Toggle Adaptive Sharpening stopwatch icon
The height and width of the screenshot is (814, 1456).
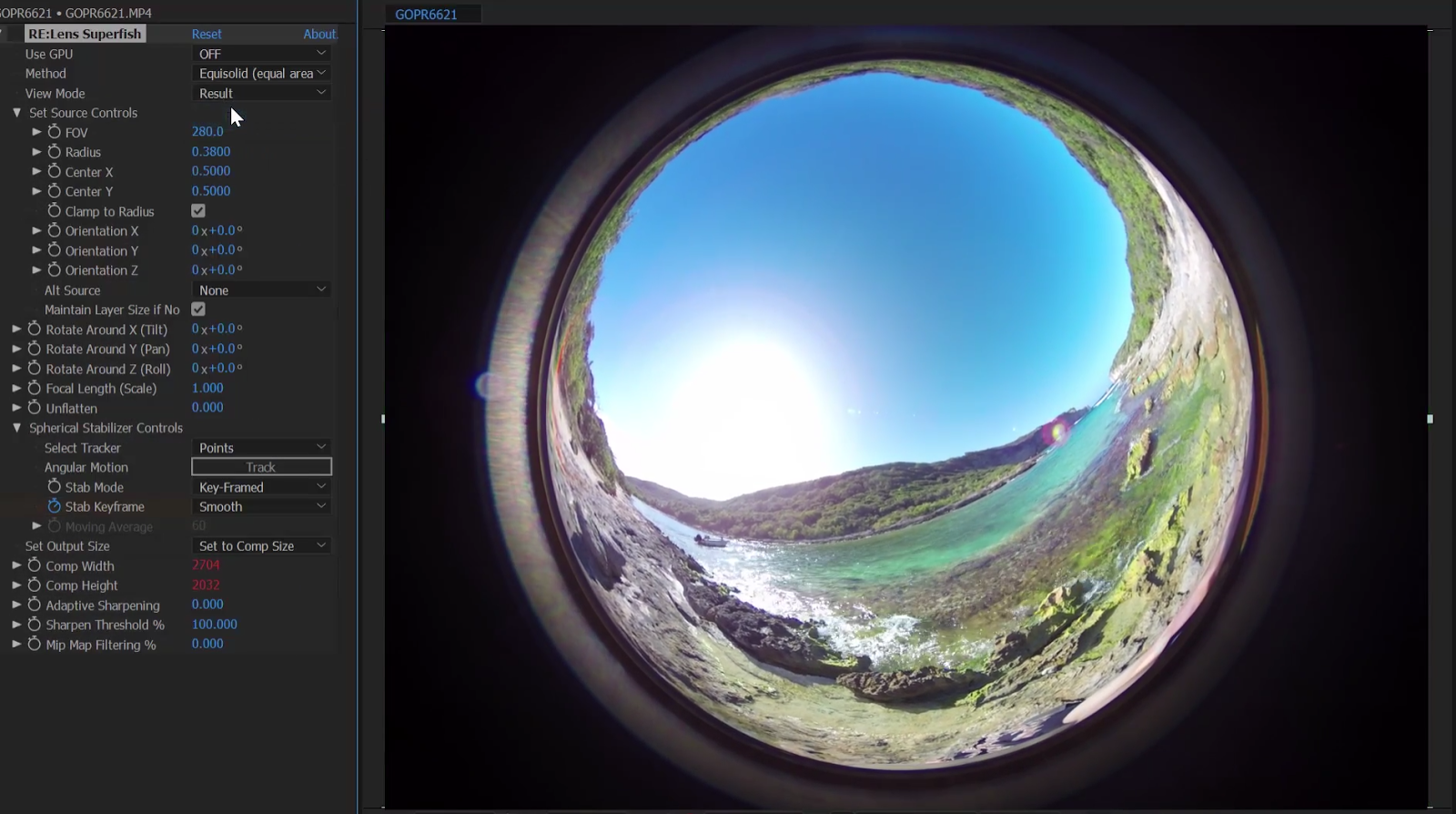coord(35,605)
